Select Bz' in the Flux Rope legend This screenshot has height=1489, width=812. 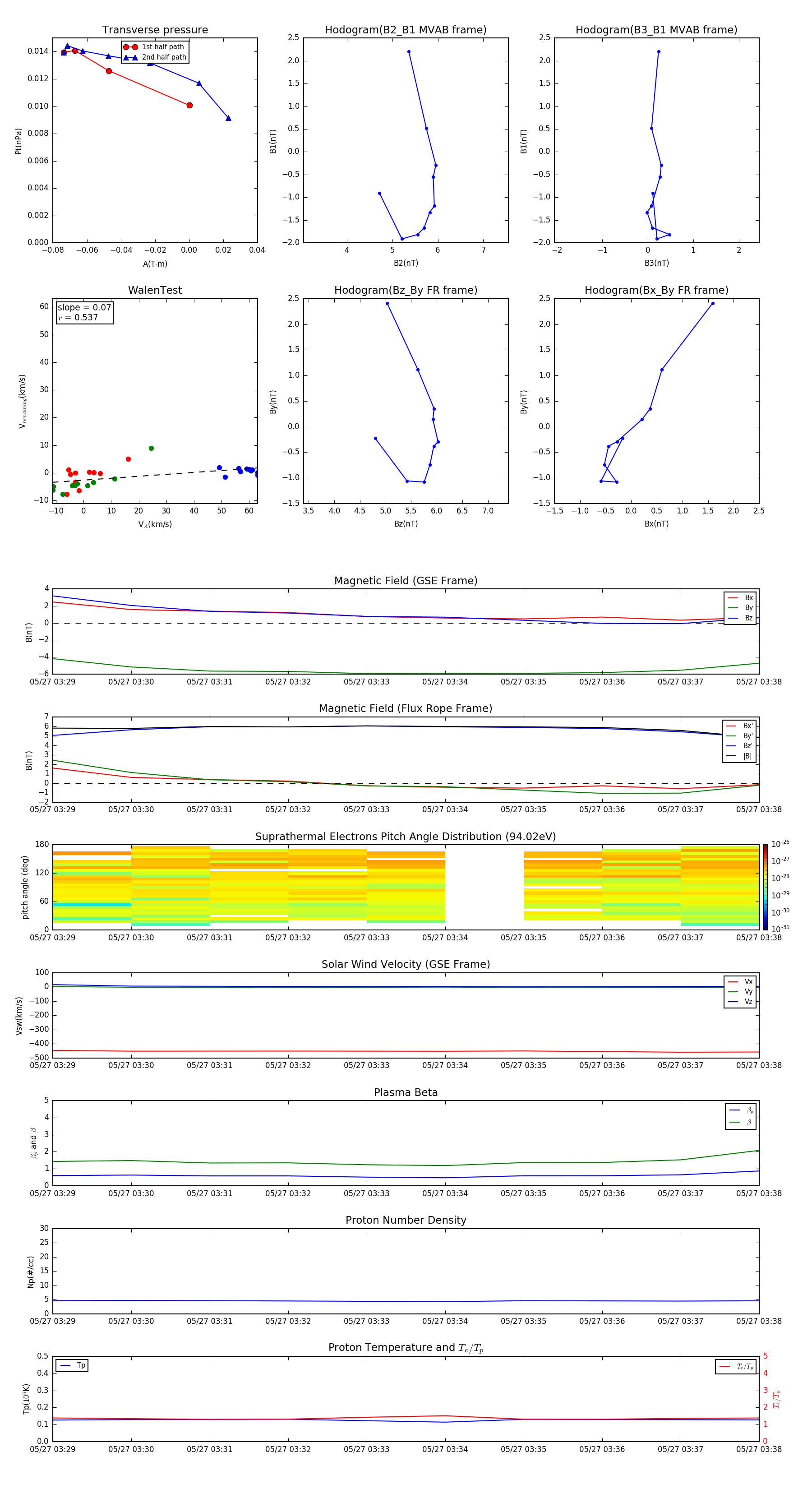(x=739, y=746)
